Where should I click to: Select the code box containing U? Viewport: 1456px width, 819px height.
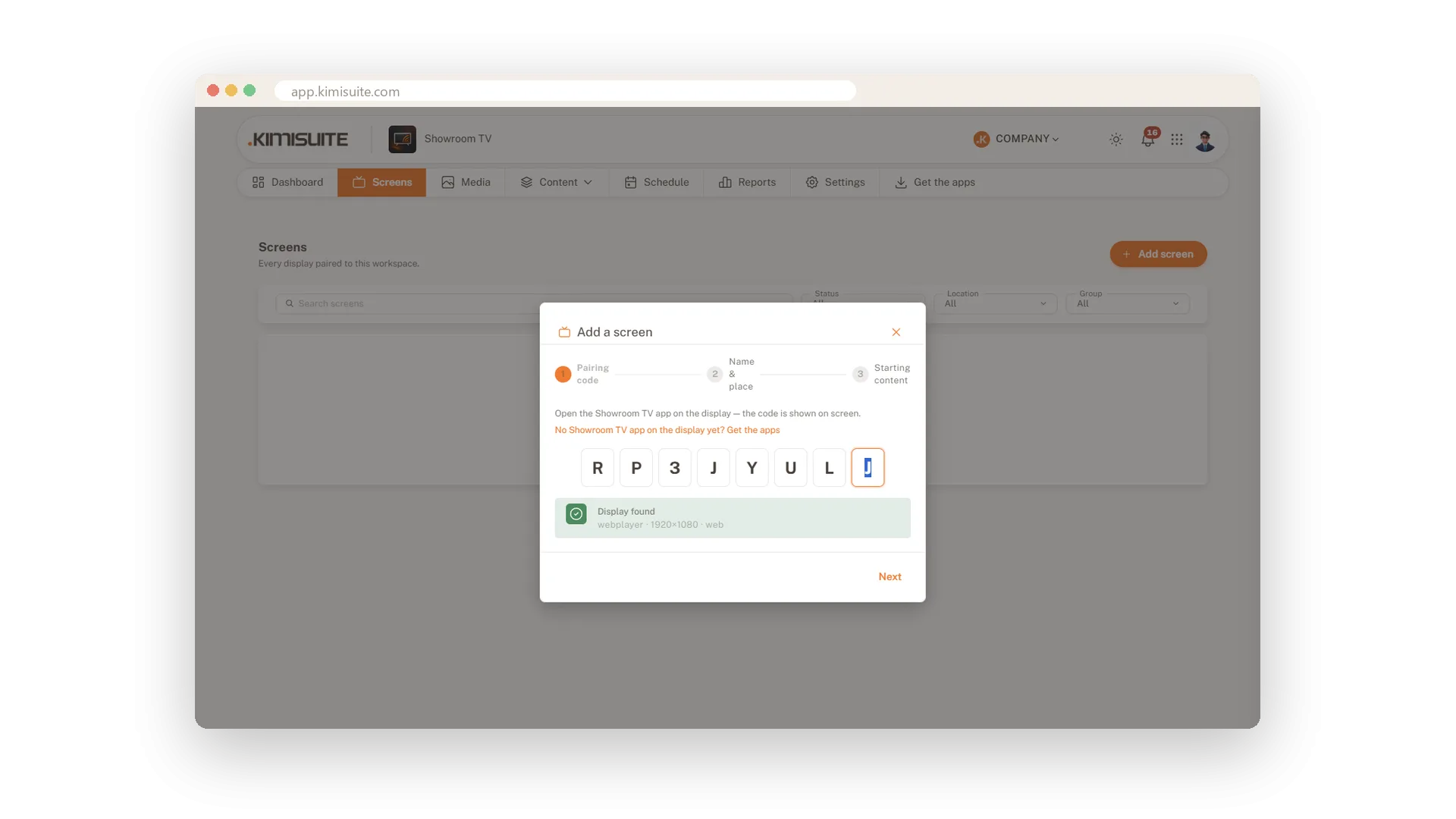(x=791, y=468)
